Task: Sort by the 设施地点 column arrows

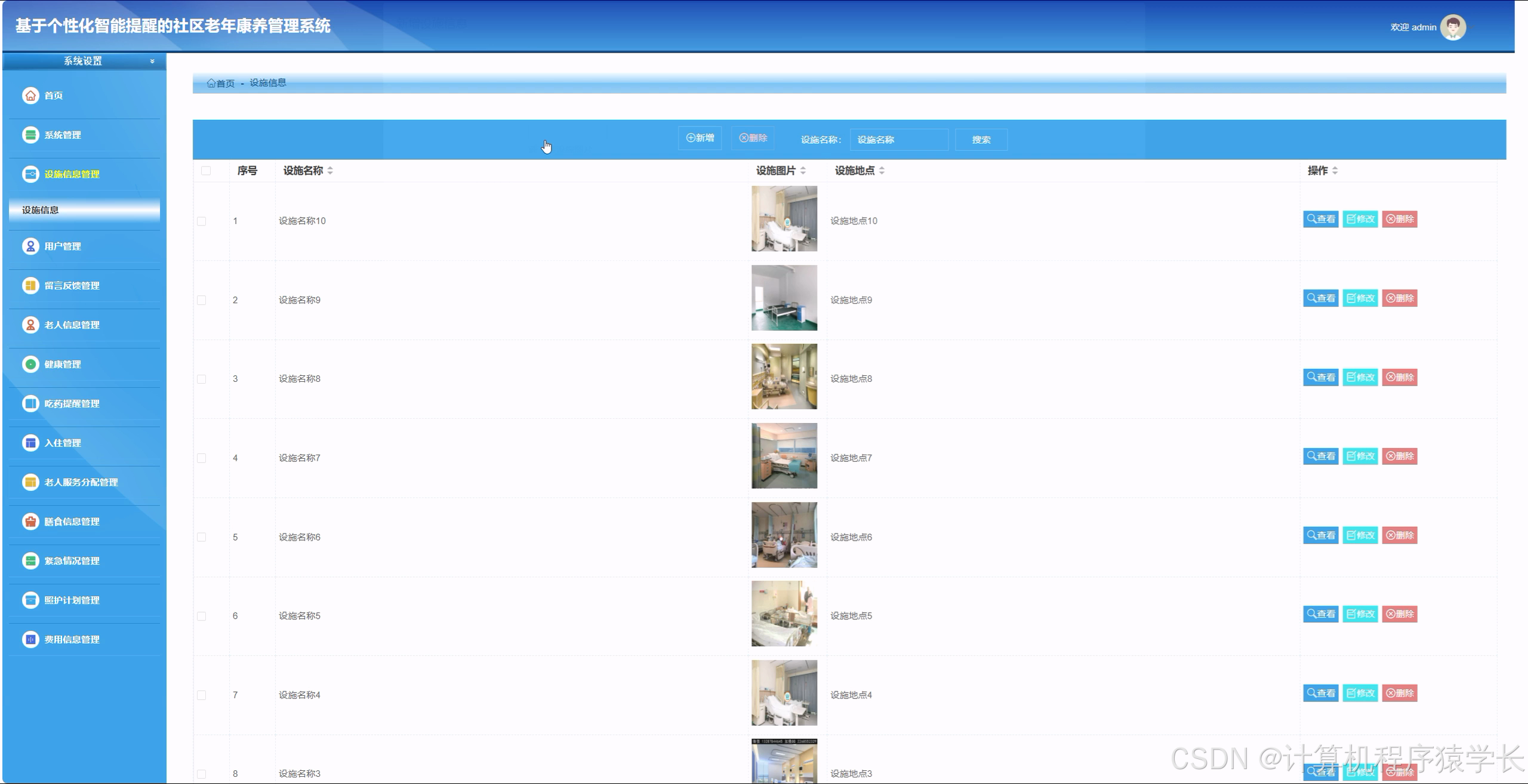Action: point(882,171)
